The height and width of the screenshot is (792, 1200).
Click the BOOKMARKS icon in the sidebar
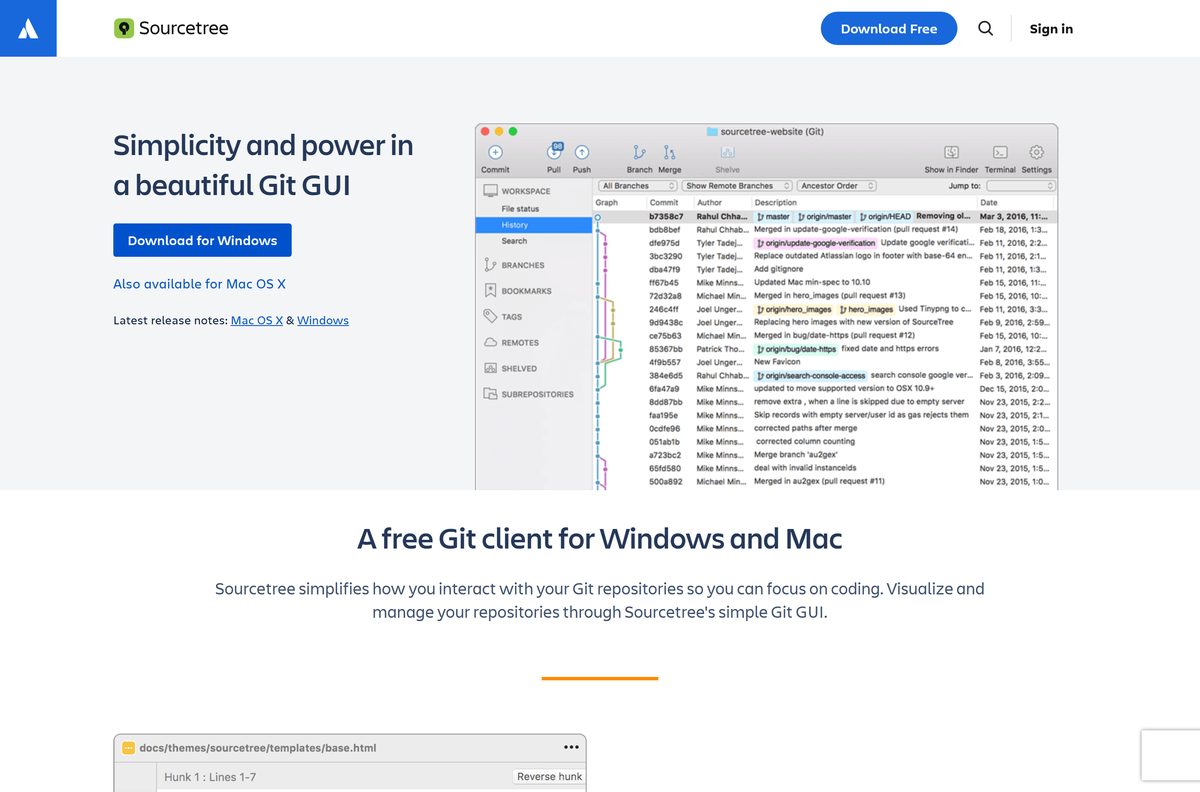[x=490, y=291]
